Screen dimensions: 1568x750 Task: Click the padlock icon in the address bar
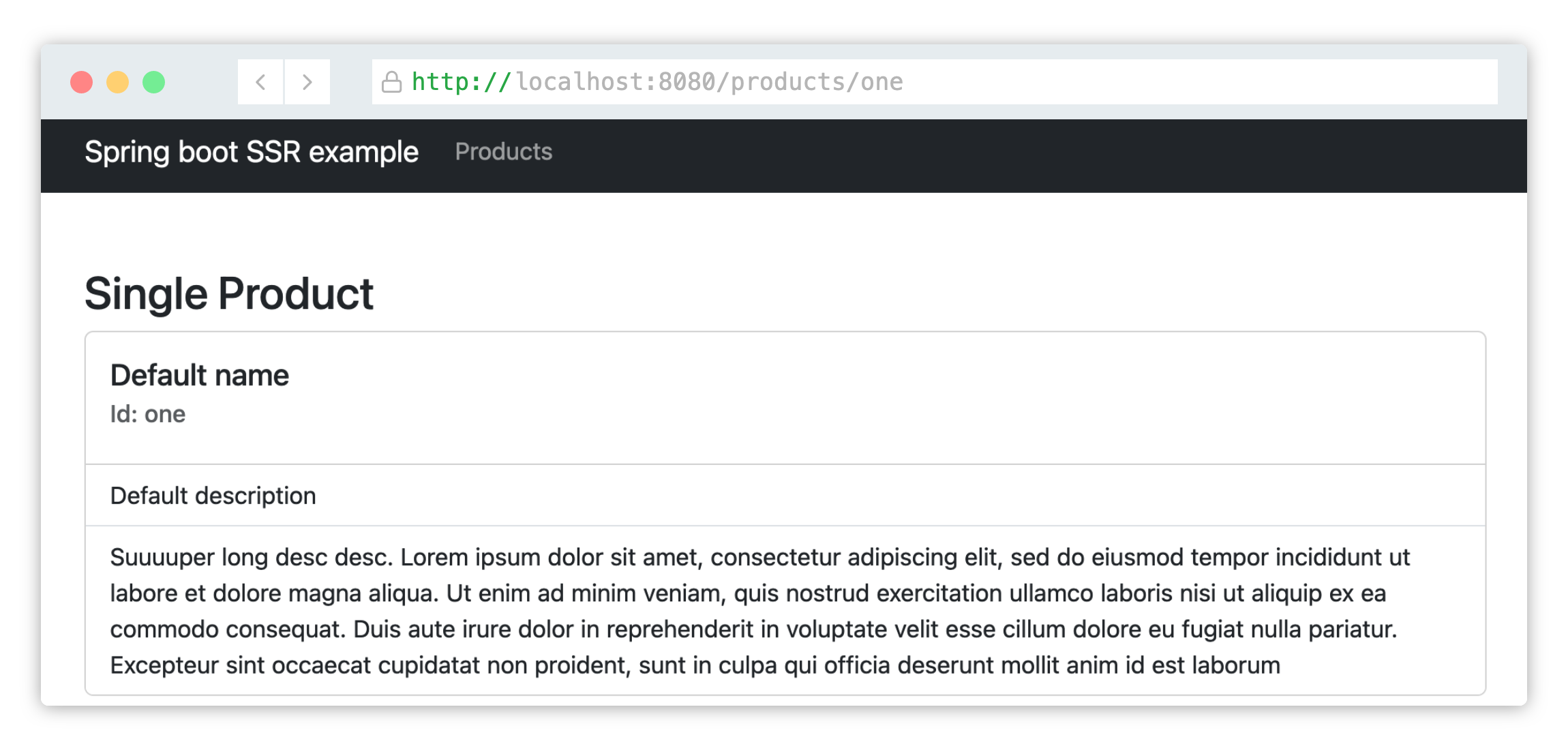pyautogui.click(x=391, y=82)
